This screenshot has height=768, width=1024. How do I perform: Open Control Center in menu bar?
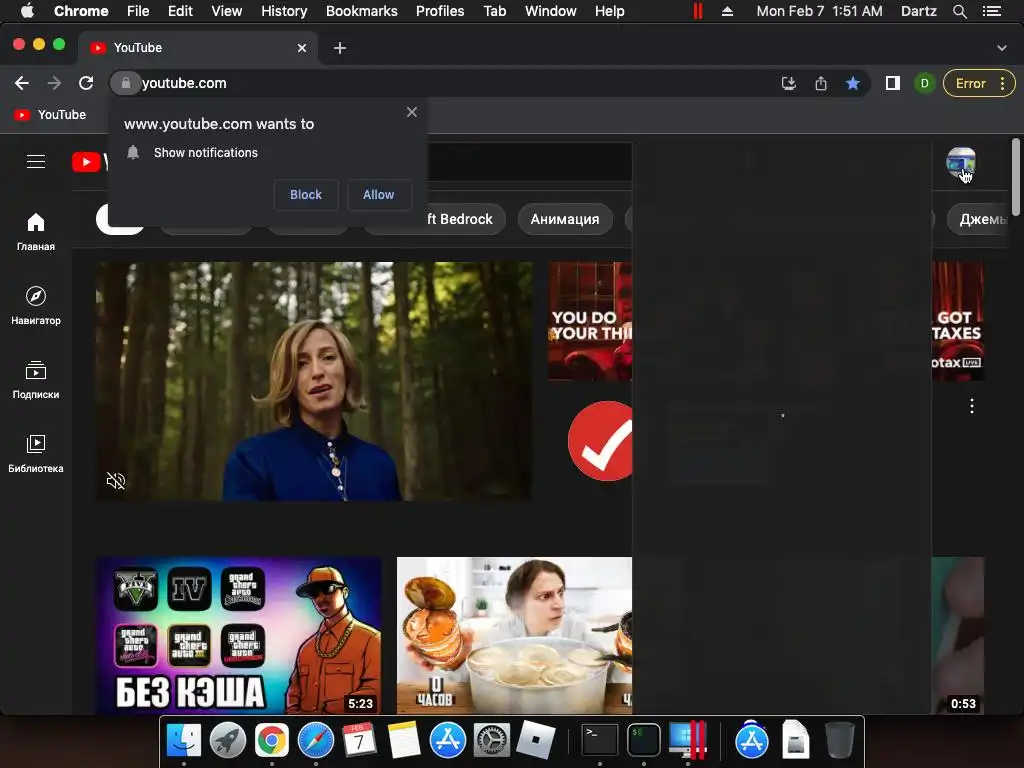click(991, 11)
